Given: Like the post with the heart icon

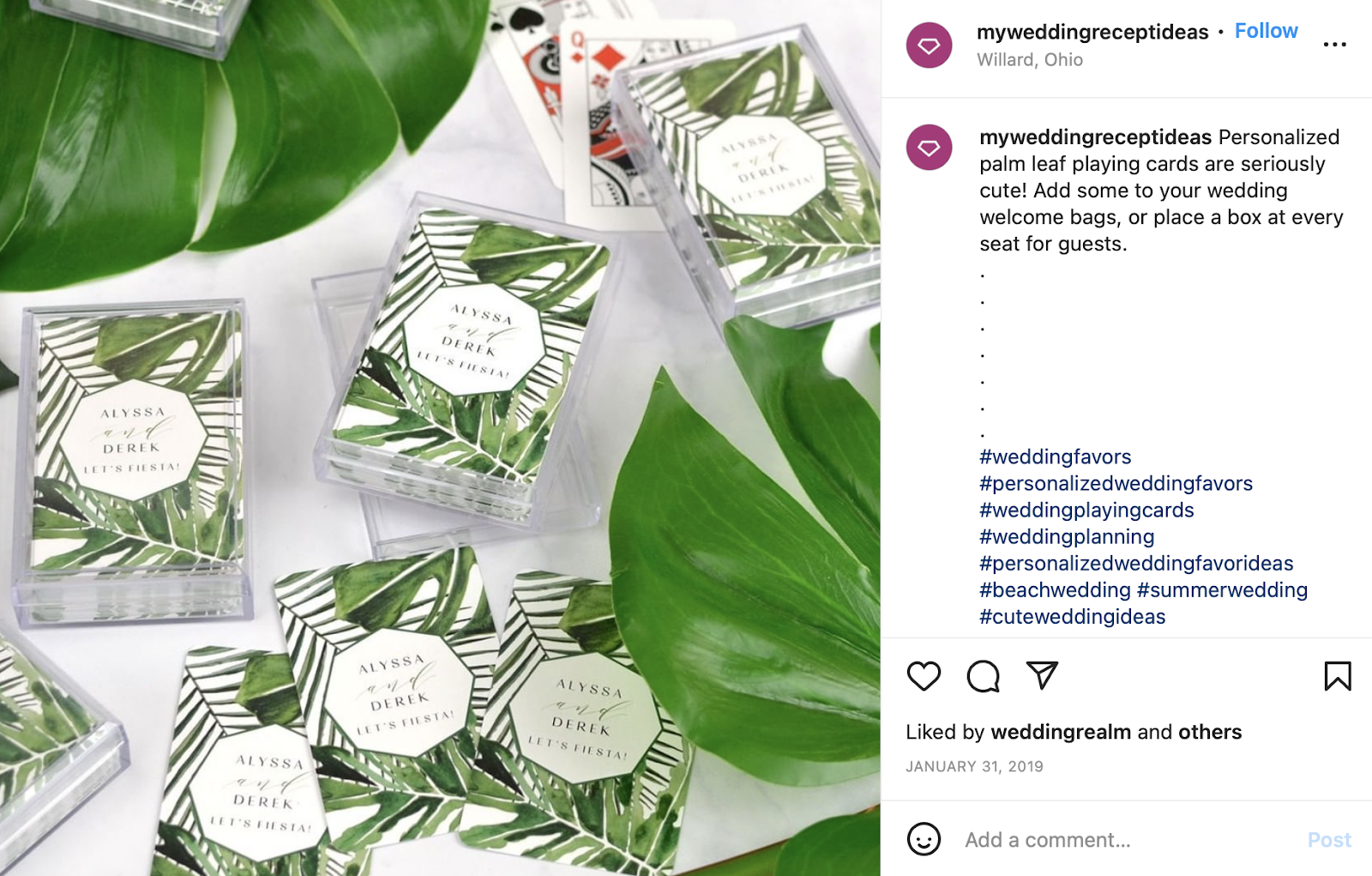Looking at the screenshot, I should pos(924,676).
